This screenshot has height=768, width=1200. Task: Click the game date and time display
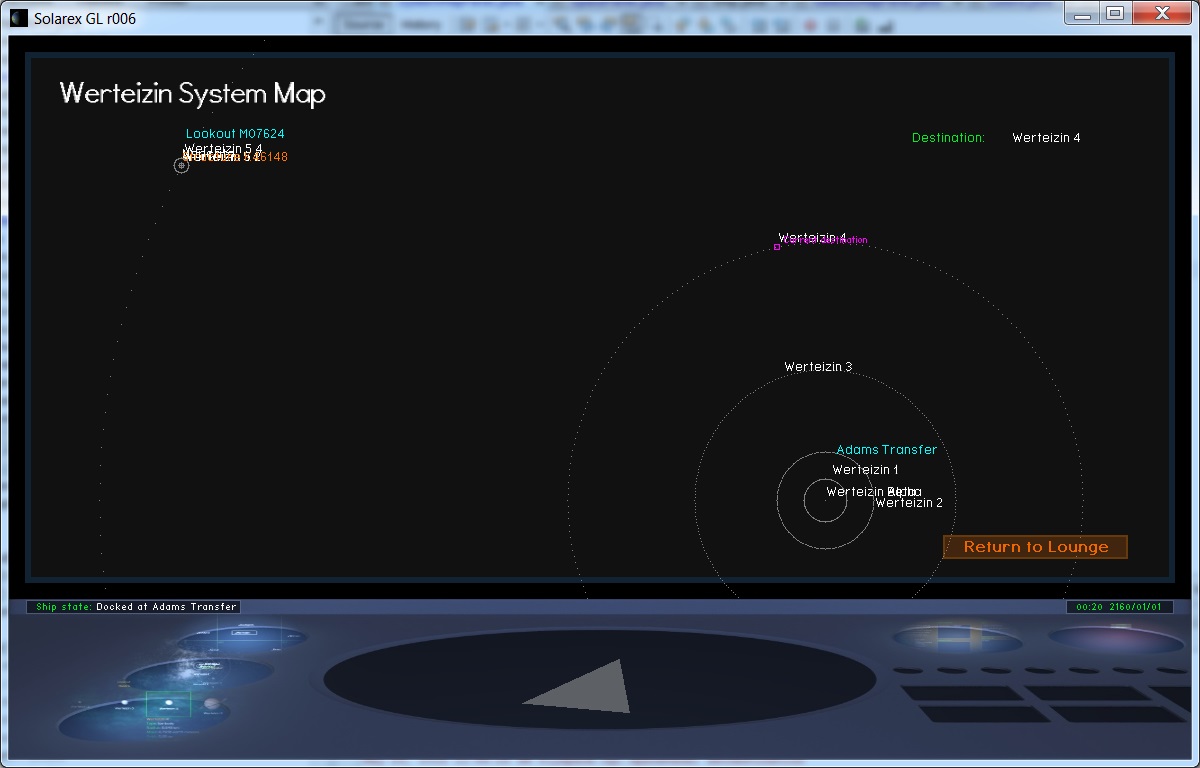[x=1118, y=607]
